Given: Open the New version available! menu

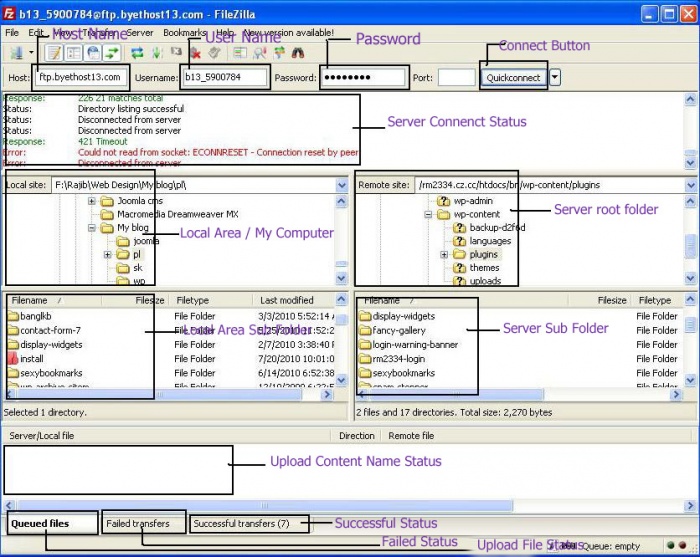Looking at the screenshot, I should click(288, 33).
